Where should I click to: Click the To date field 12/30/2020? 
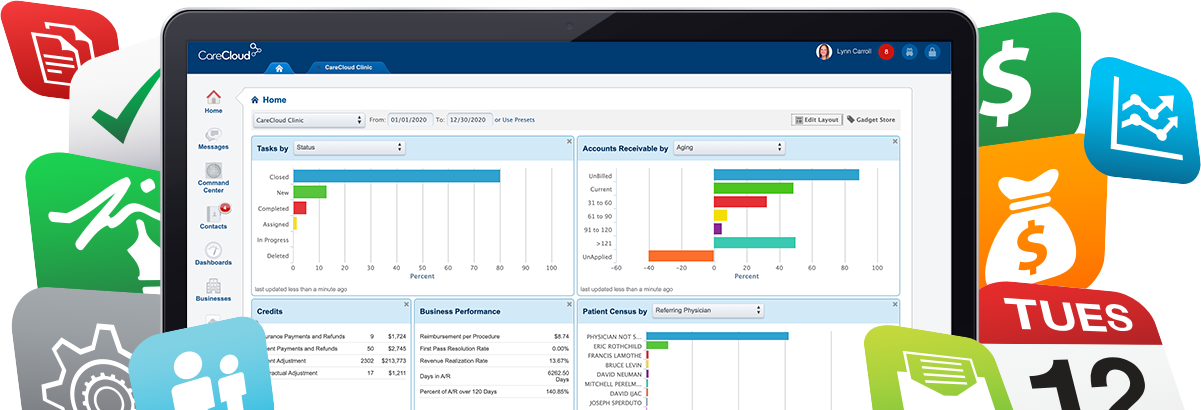(x=468, y=120)
